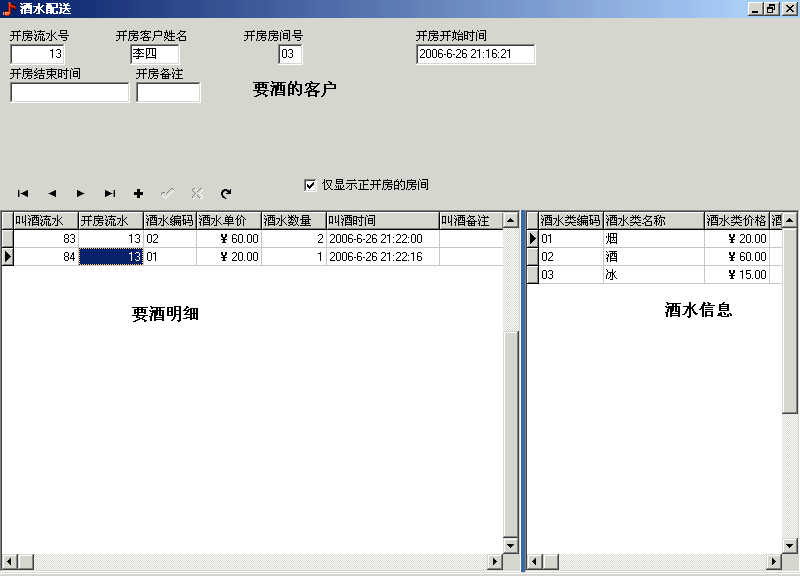The width and height of the screenshot is (800, 576).
Task: Refresh data with circular arrow button
Action: click(x=226, y=193)
